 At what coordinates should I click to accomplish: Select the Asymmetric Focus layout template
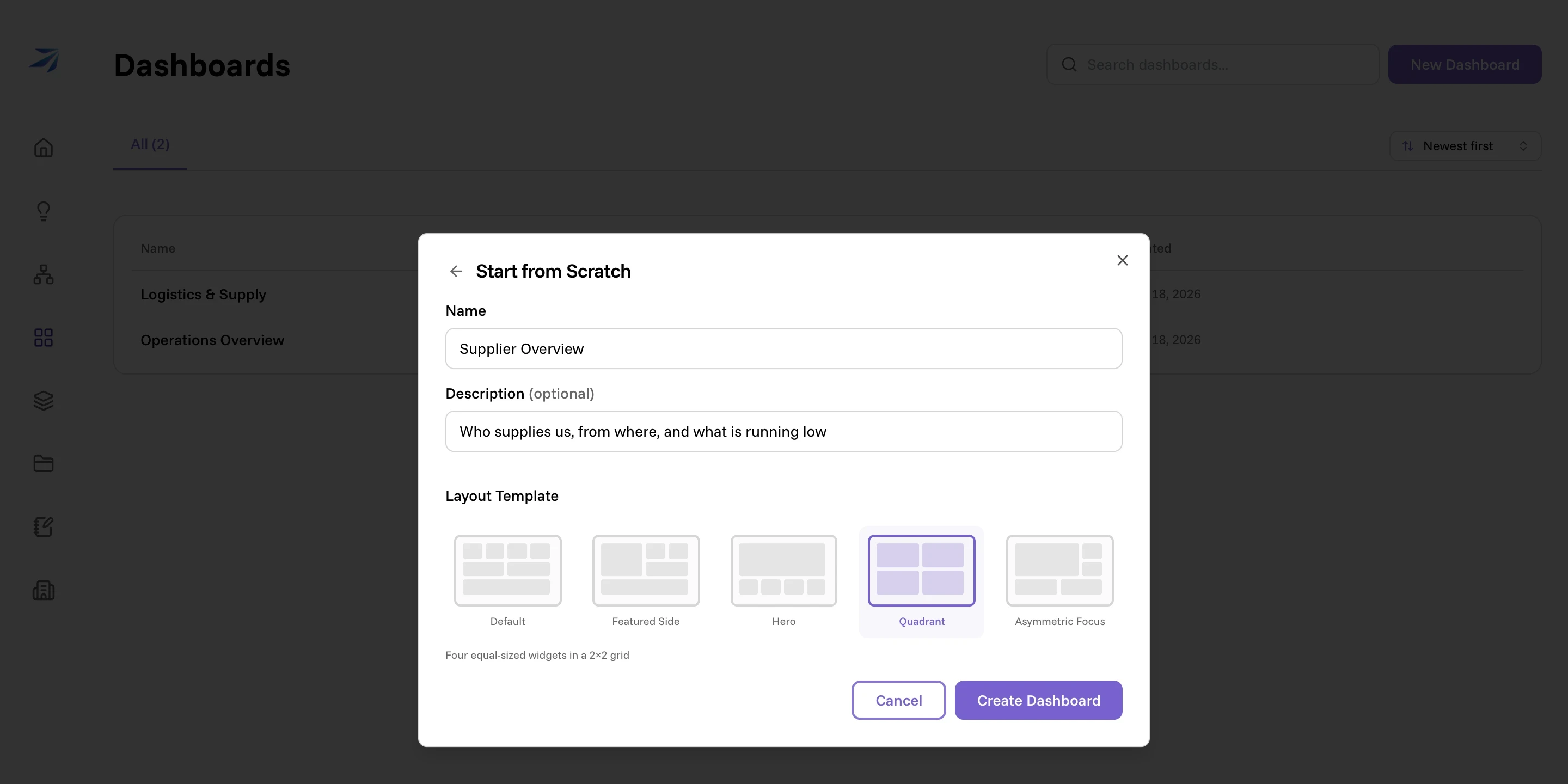[x=1059, y=581]
